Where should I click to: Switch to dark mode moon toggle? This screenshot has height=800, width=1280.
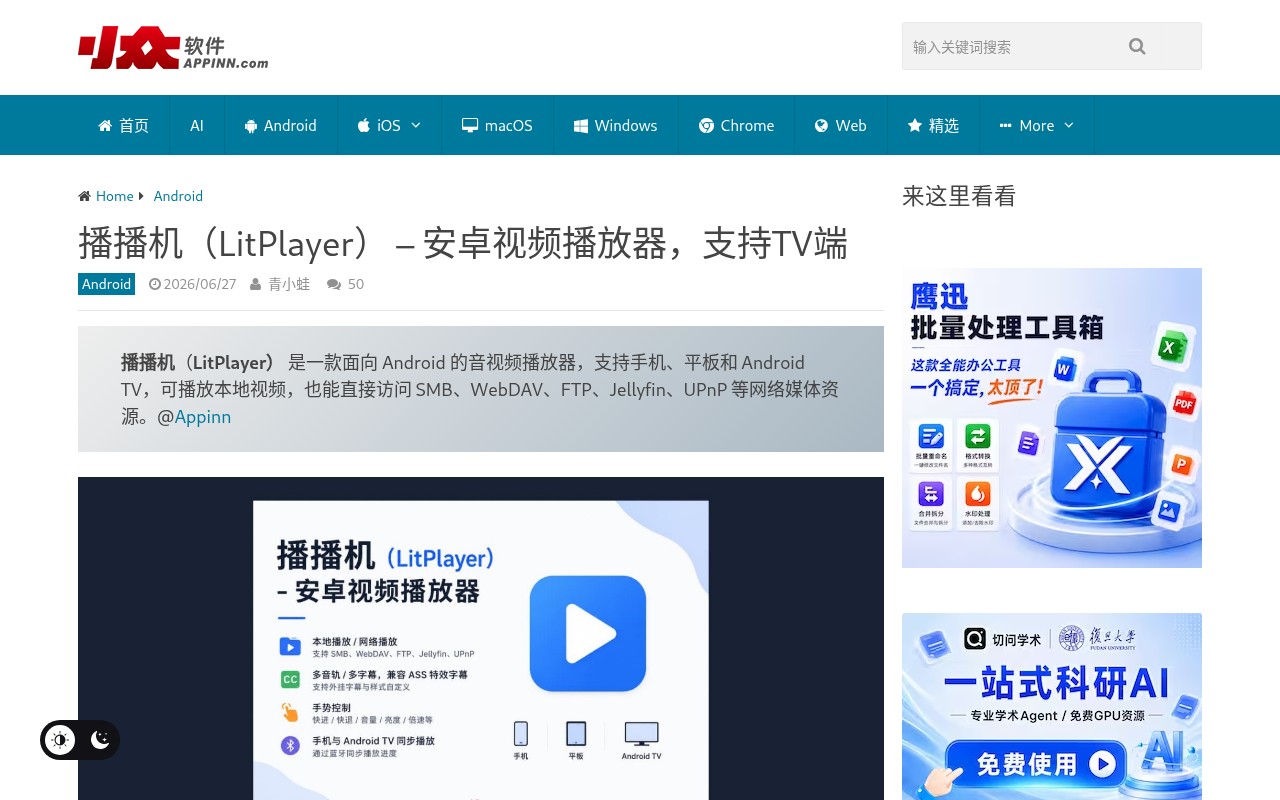pos(100,740)
